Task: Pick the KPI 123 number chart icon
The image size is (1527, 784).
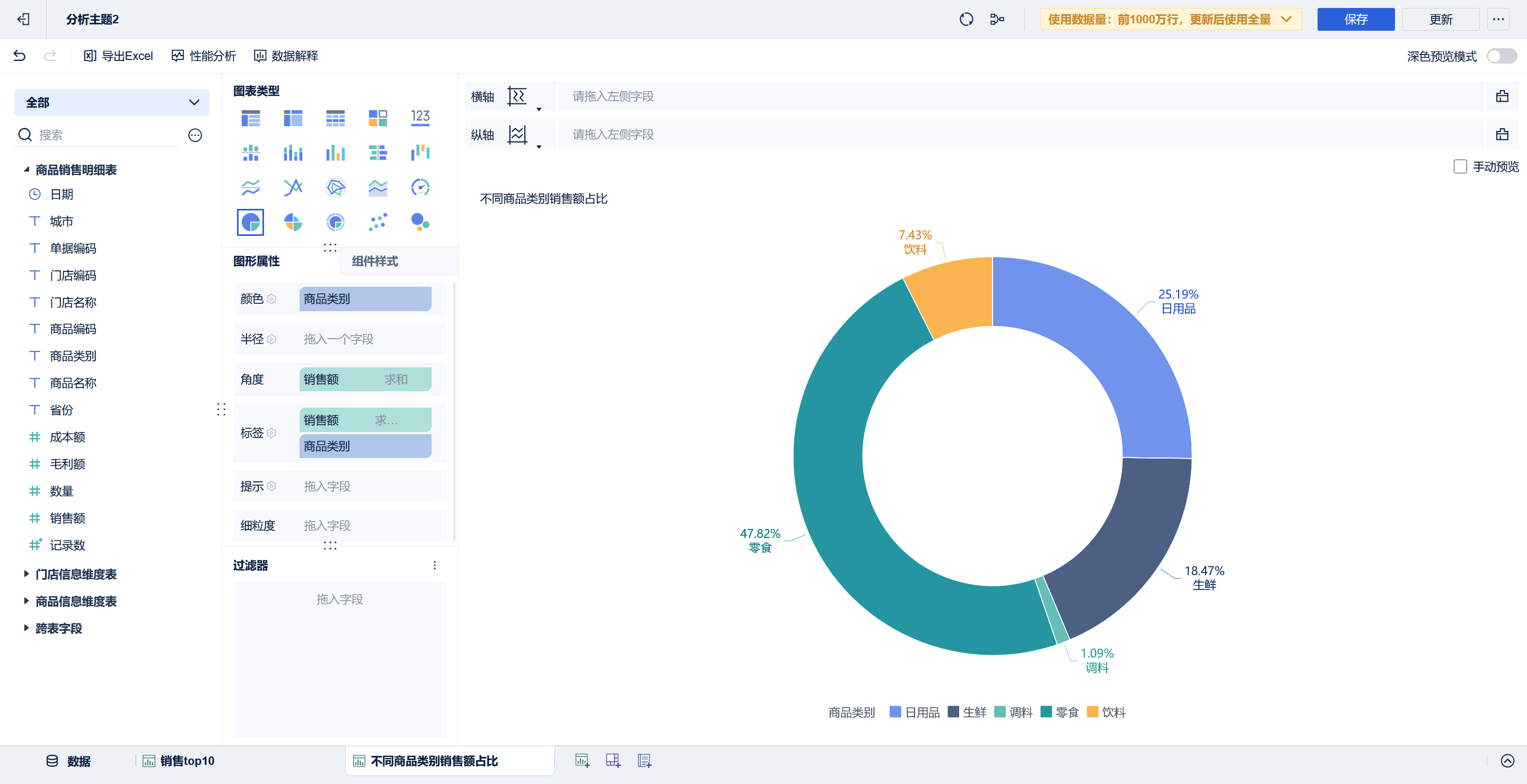Action: [x=420, y=117]
